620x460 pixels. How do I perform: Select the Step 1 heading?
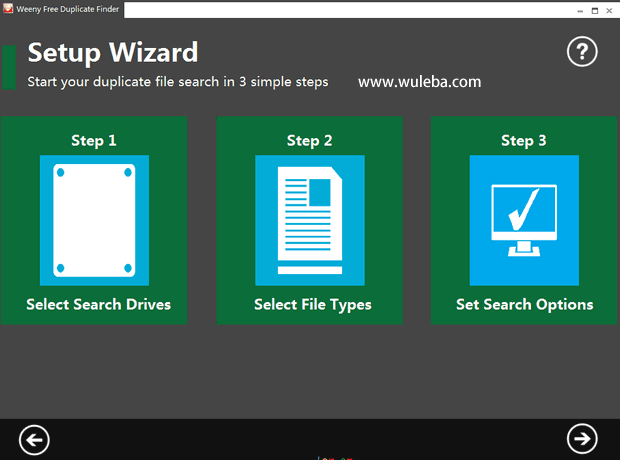click(94, 140)
